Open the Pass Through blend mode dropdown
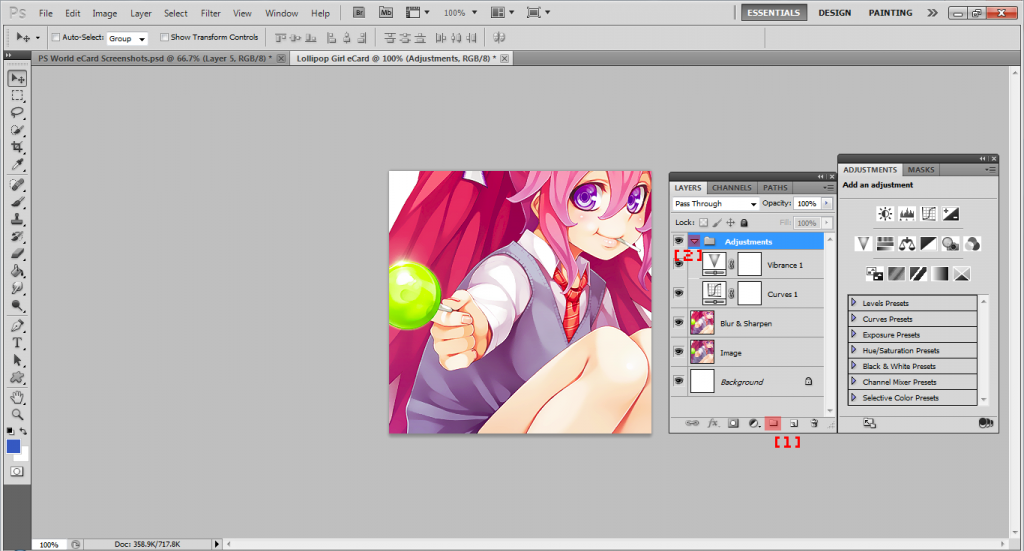1024x551 pixels. 716,204
